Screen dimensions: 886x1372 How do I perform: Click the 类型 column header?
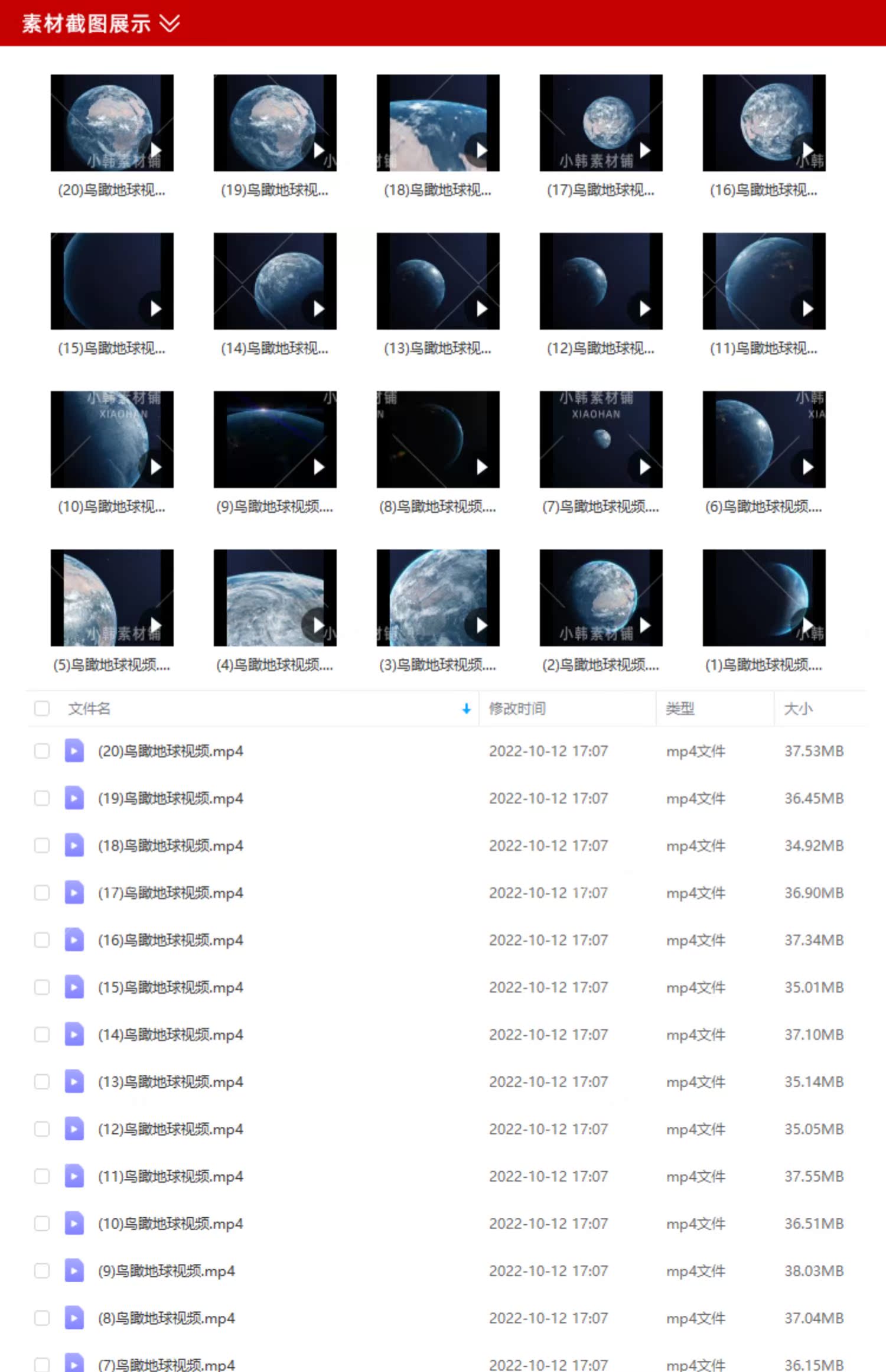(680, 708)
